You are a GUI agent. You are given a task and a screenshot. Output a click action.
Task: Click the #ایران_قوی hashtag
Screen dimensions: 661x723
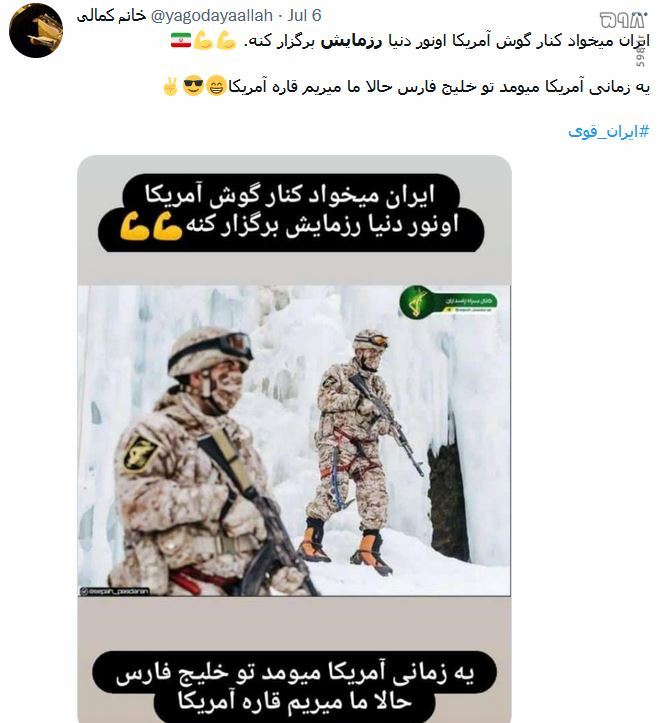[x=608, y=132]
